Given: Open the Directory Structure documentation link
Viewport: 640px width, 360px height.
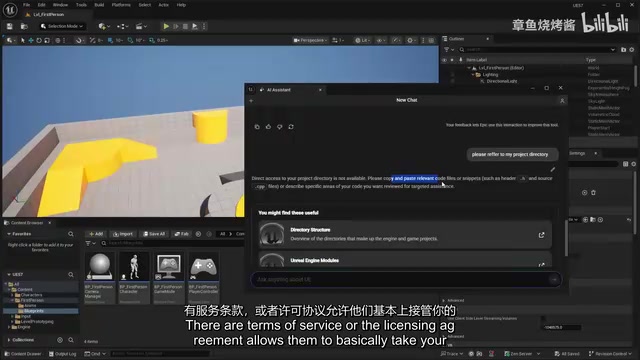Looking at the screenshot, I should pos(405,234).
